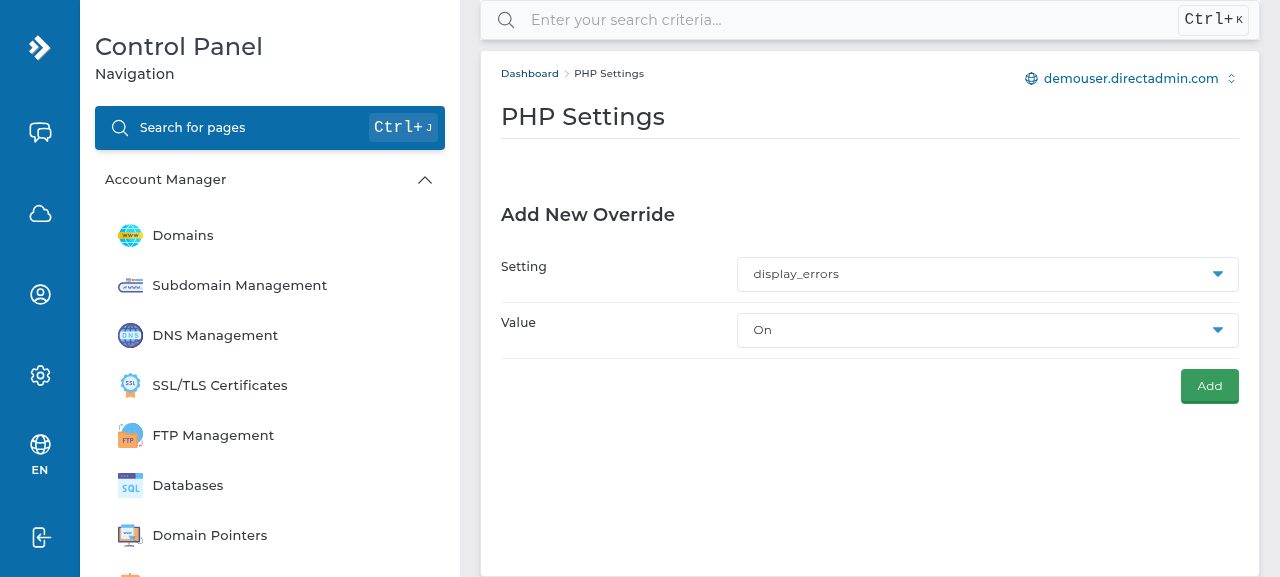Open the Value dropdown showing On

tap(987, 330)
